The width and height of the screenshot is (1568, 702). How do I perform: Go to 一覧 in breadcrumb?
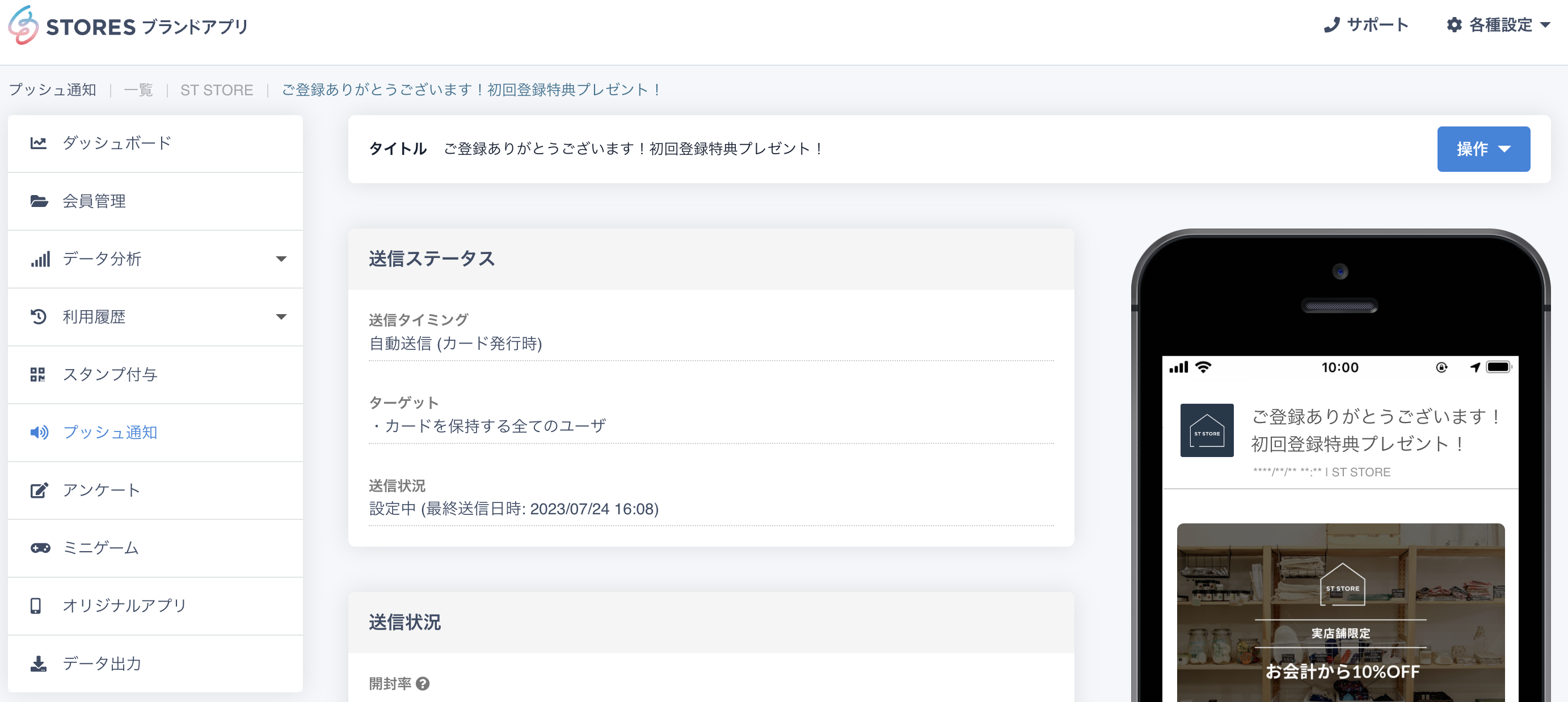(x=138, y=90)
